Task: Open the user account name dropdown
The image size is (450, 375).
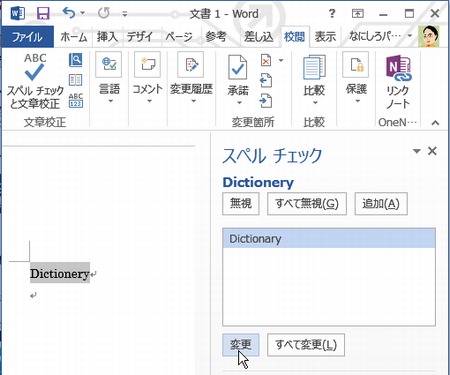Action: (x=380, y=36)
